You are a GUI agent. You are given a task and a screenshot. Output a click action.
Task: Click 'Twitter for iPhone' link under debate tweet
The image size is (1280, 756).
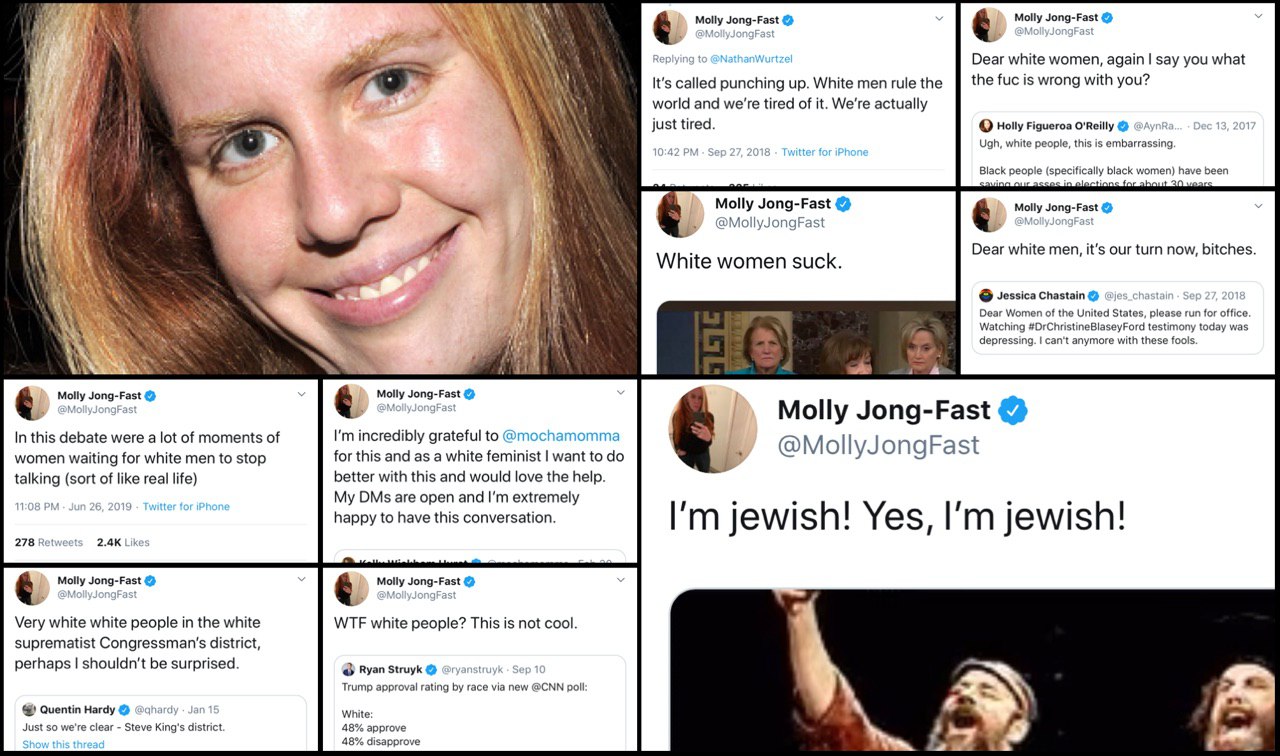[186, 507]
